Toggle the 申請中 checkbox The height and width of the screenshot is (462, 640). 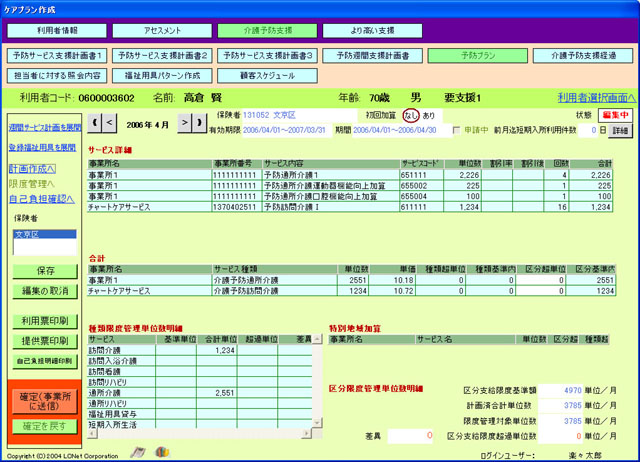click(x=457, y=130)
